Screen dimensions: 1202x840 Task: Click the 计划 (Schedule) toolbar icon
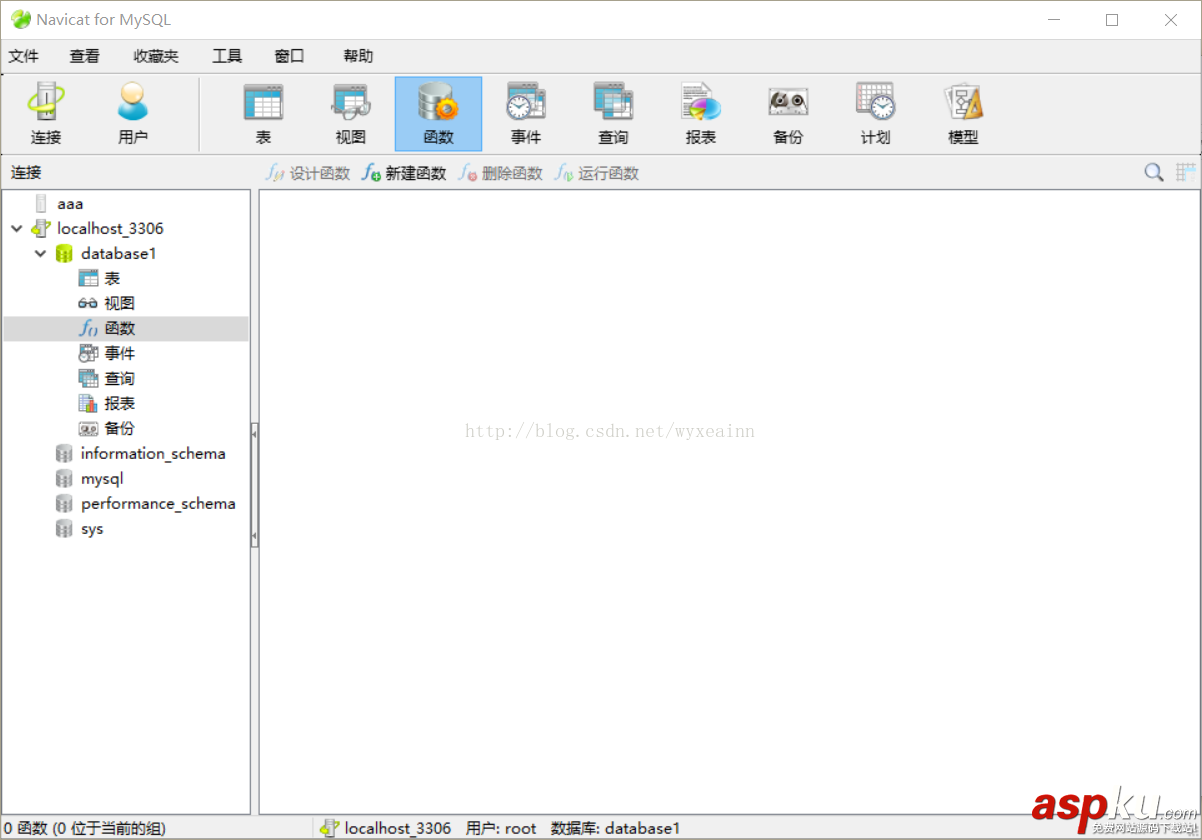[x=876, y=114]
